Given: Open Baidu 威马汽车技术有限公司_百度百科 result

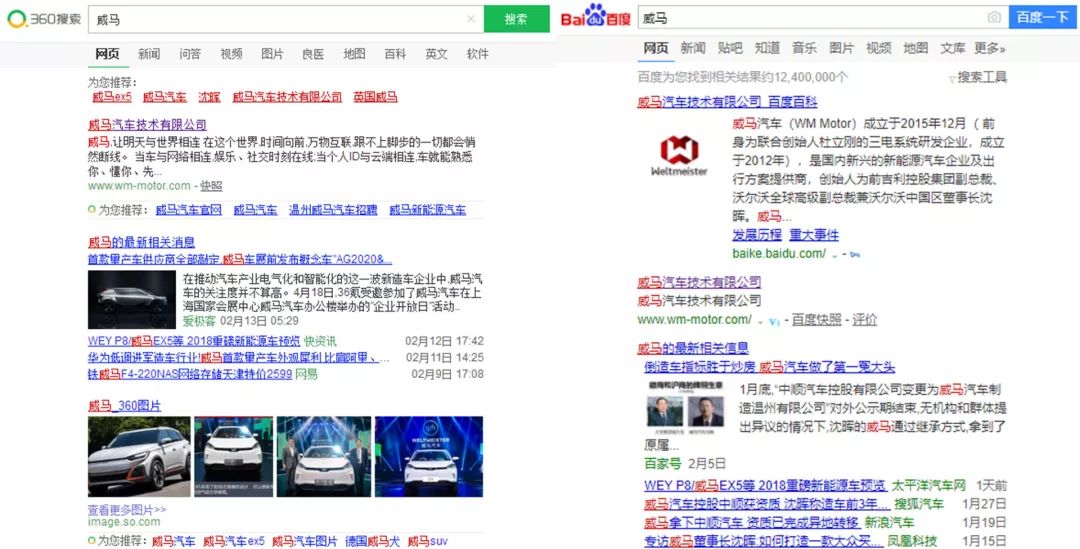Looking at the screenshot, I should (727, 102).
